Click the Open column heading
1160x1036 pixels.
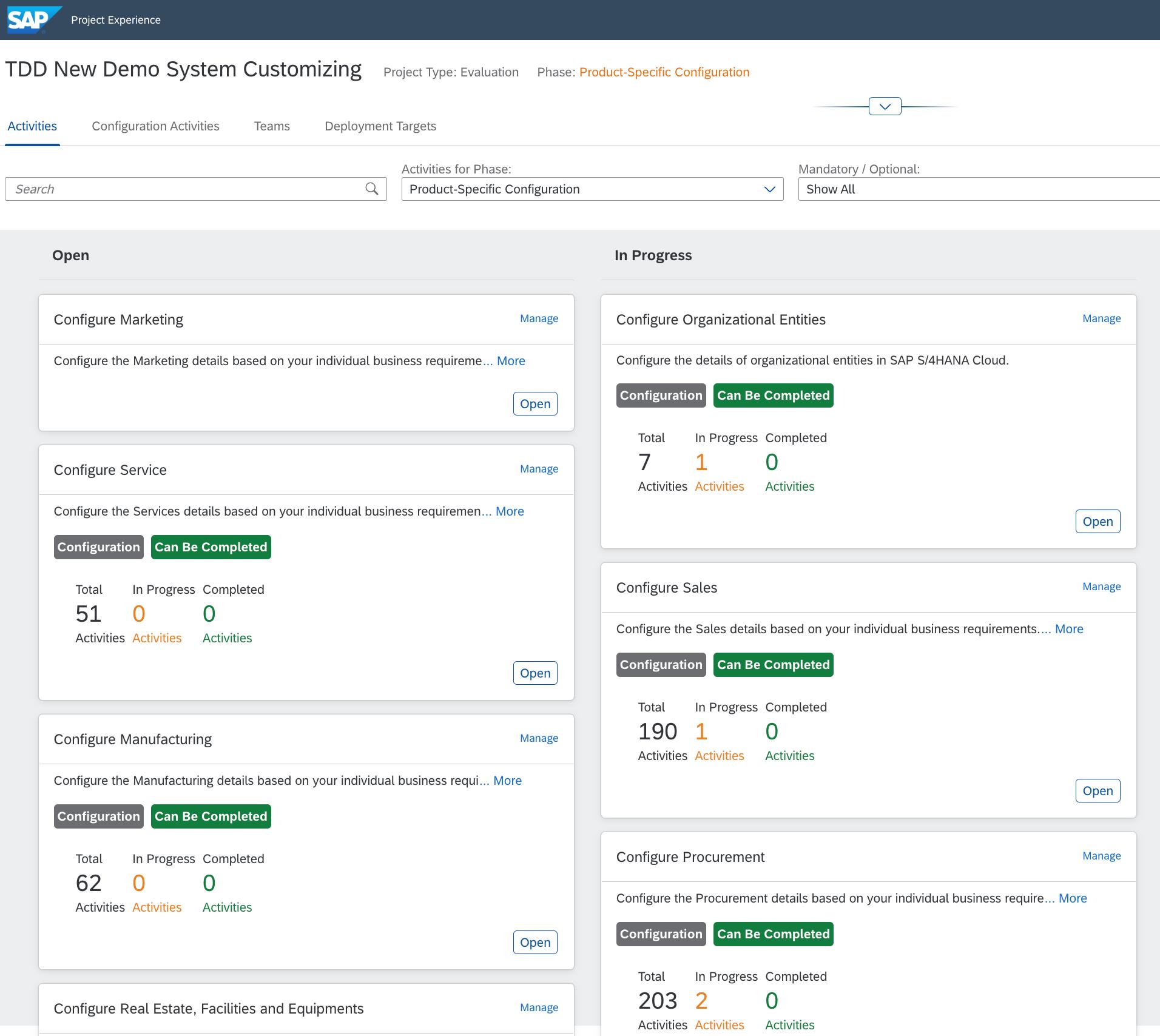click(x=70, y=255)
